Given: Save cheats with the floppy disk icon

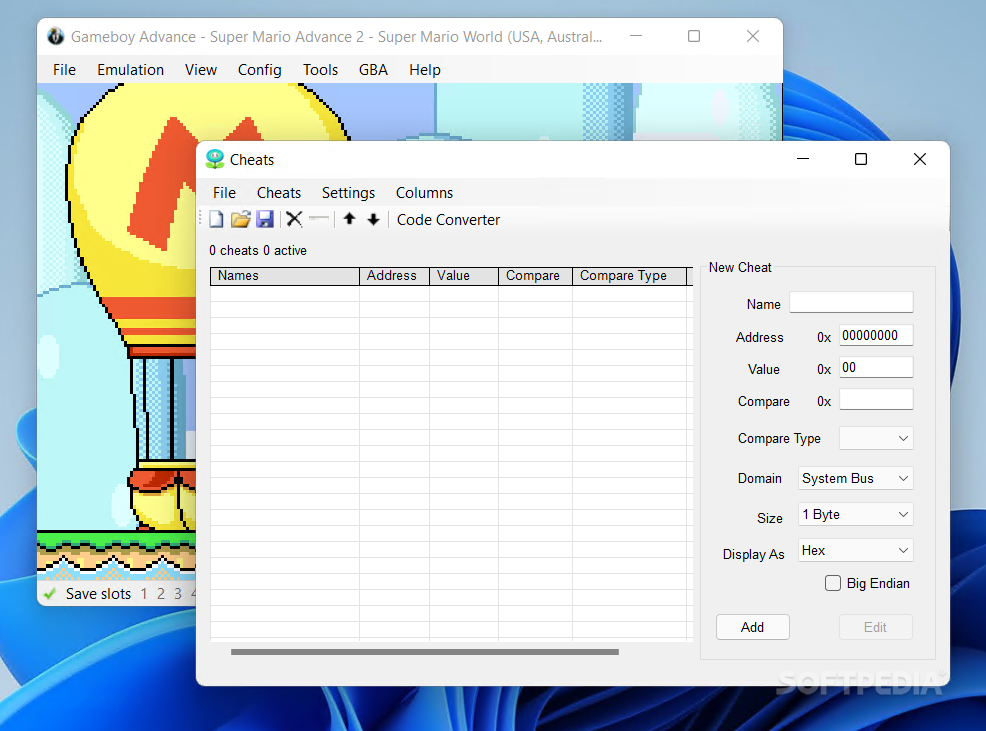Looking at the screenshot, I should (265, 219).
